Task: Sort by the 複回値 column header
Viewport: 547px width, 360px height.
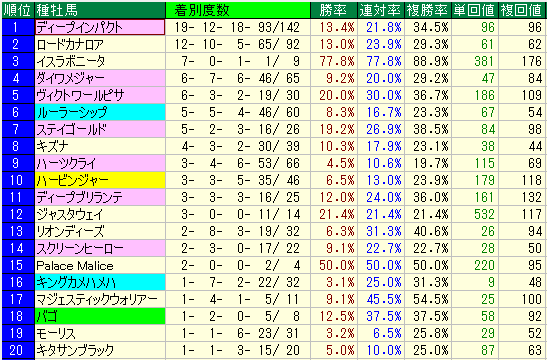Action: pos(522,10)
